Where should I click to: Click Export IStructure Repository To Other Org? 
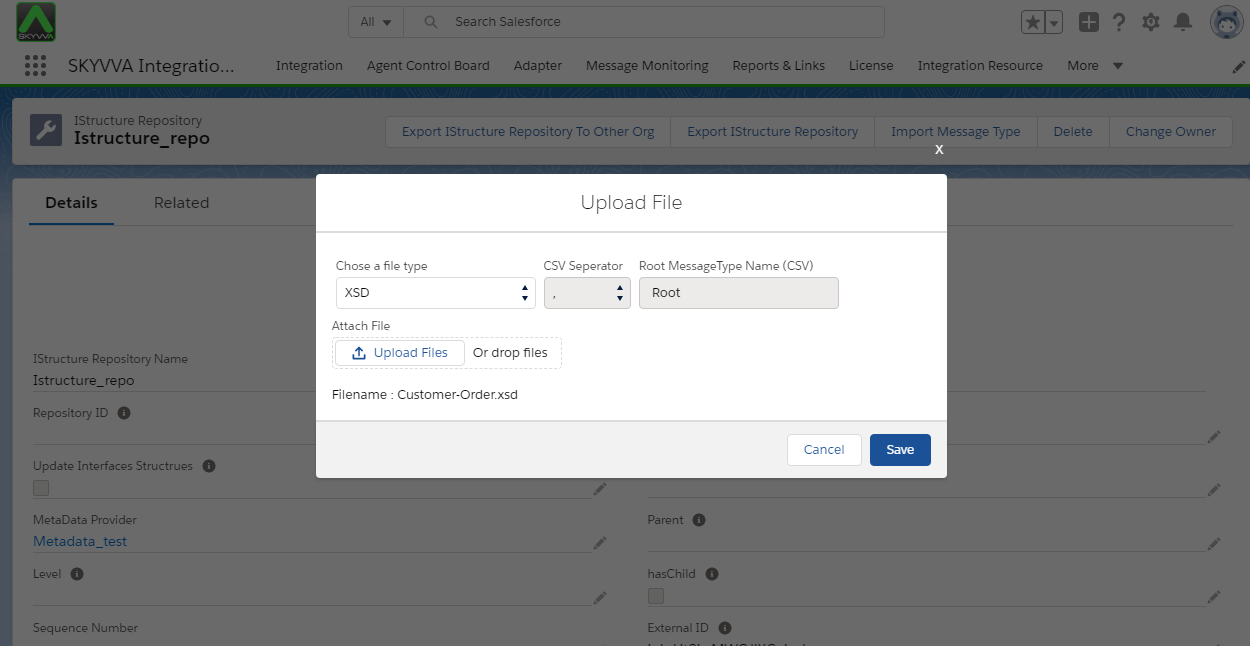pyautogui.click(x=528, y=132)
